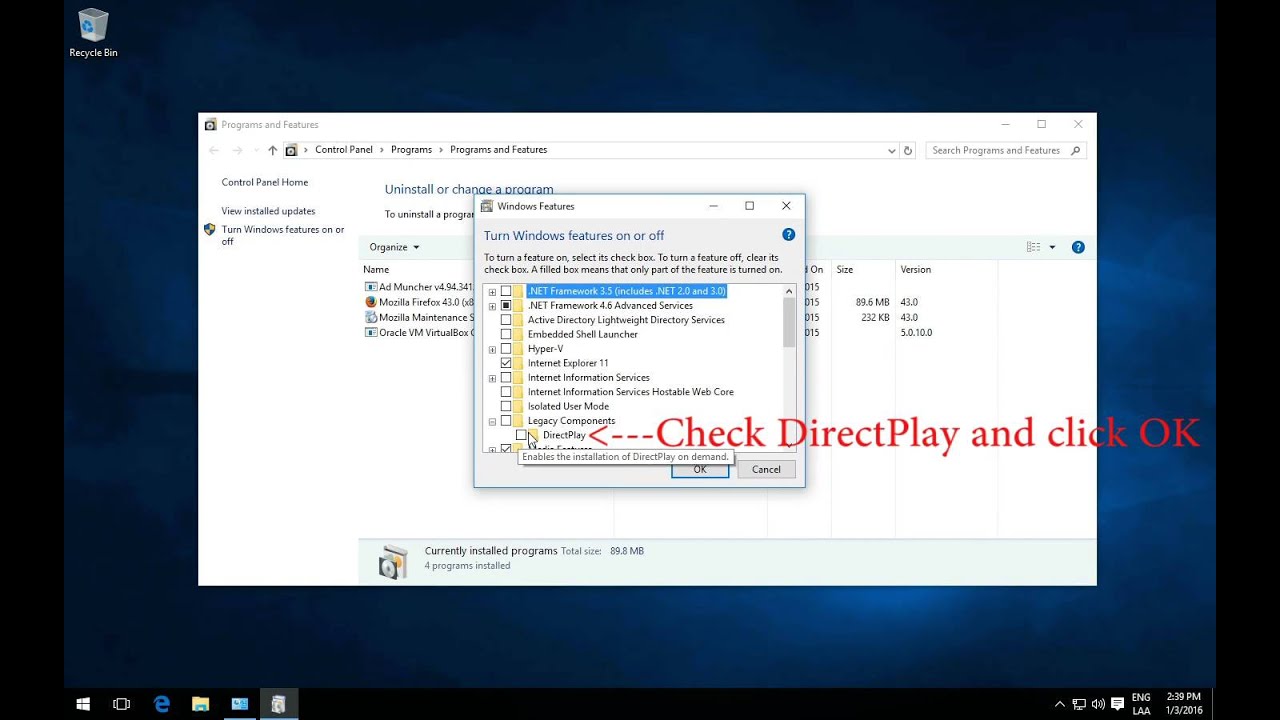The width and height of the screenshot is (1280, 720).
Task: Click the back navigation arrow
Action: (x=213, y=150)
